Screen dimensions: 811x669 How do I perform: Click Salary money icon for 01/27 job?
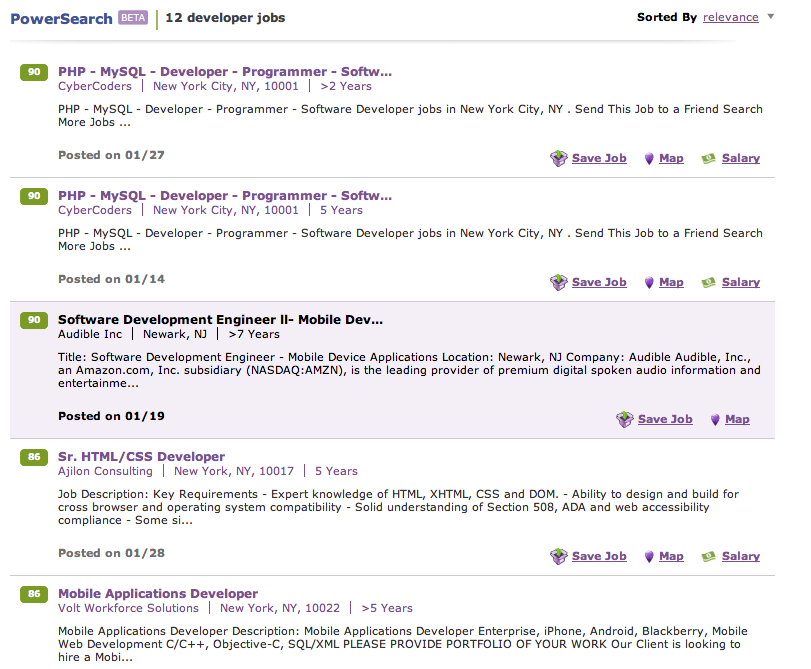709,158
